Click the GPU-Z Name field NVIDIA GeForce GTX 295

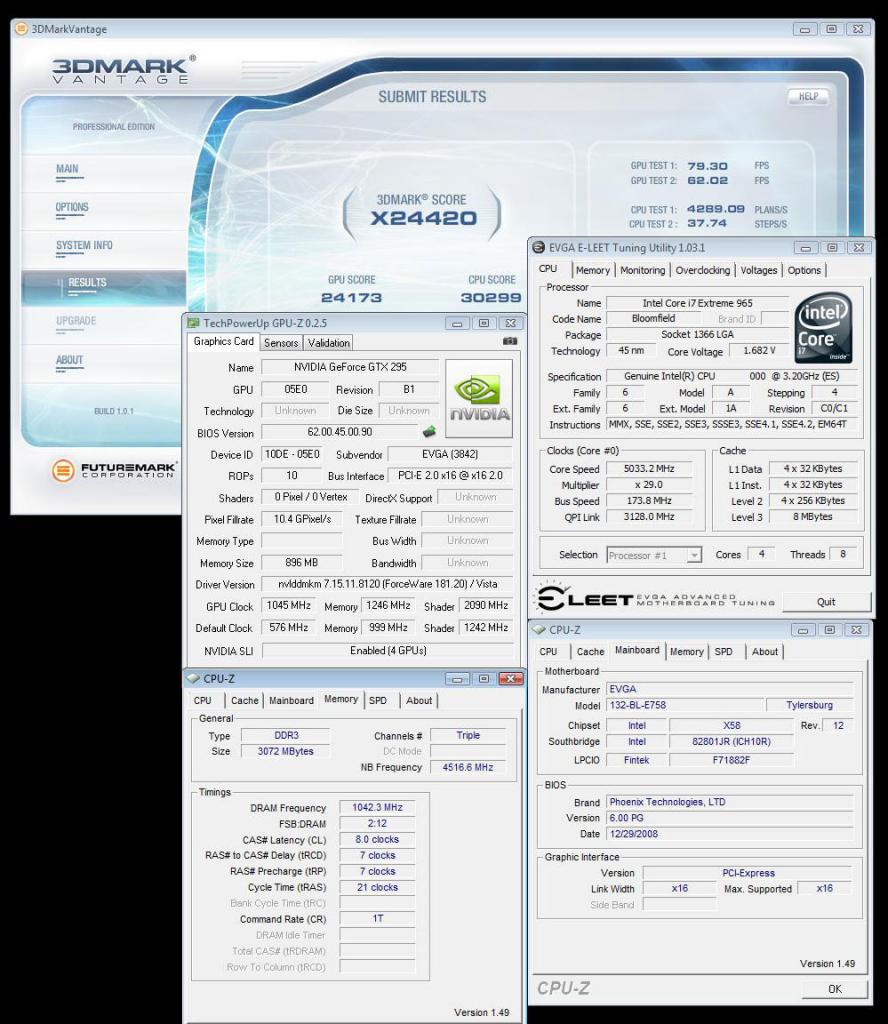350,367
